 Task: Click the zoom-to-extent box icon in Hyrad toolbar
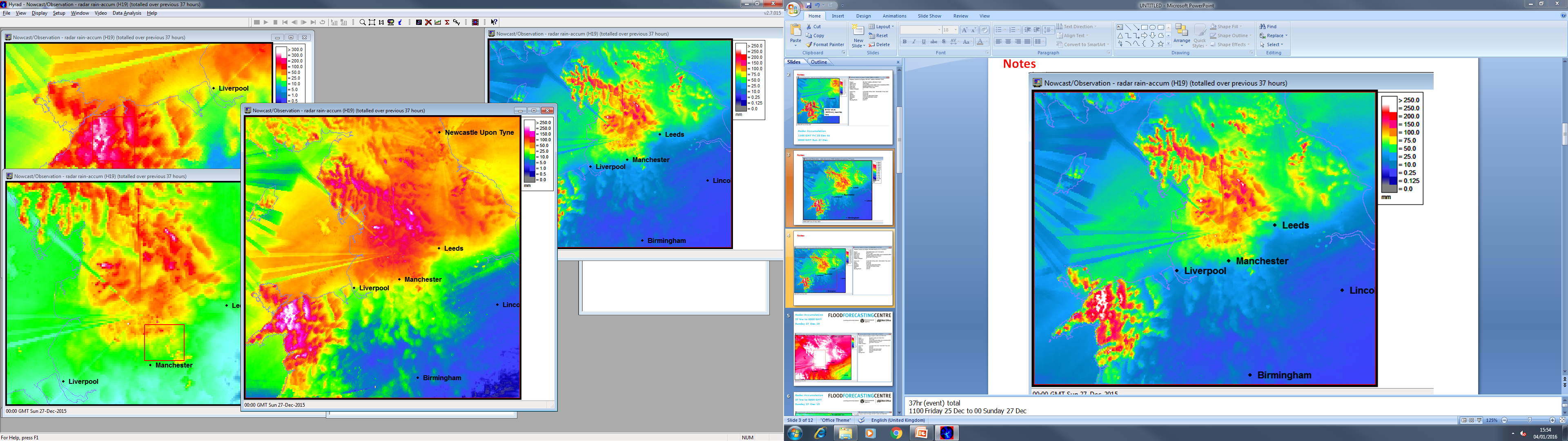click(x=372, y=22)
